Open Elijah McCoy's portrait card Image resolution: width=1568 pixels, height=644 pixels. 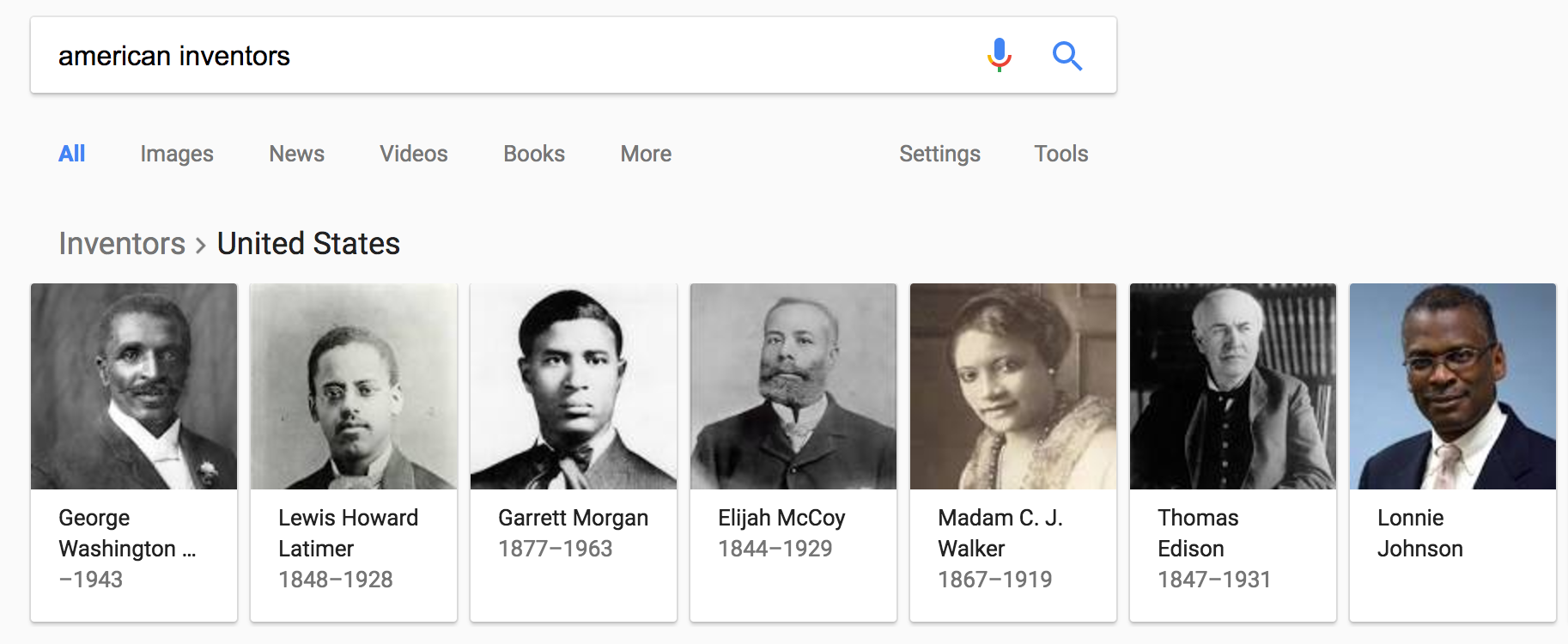[793, 386]
